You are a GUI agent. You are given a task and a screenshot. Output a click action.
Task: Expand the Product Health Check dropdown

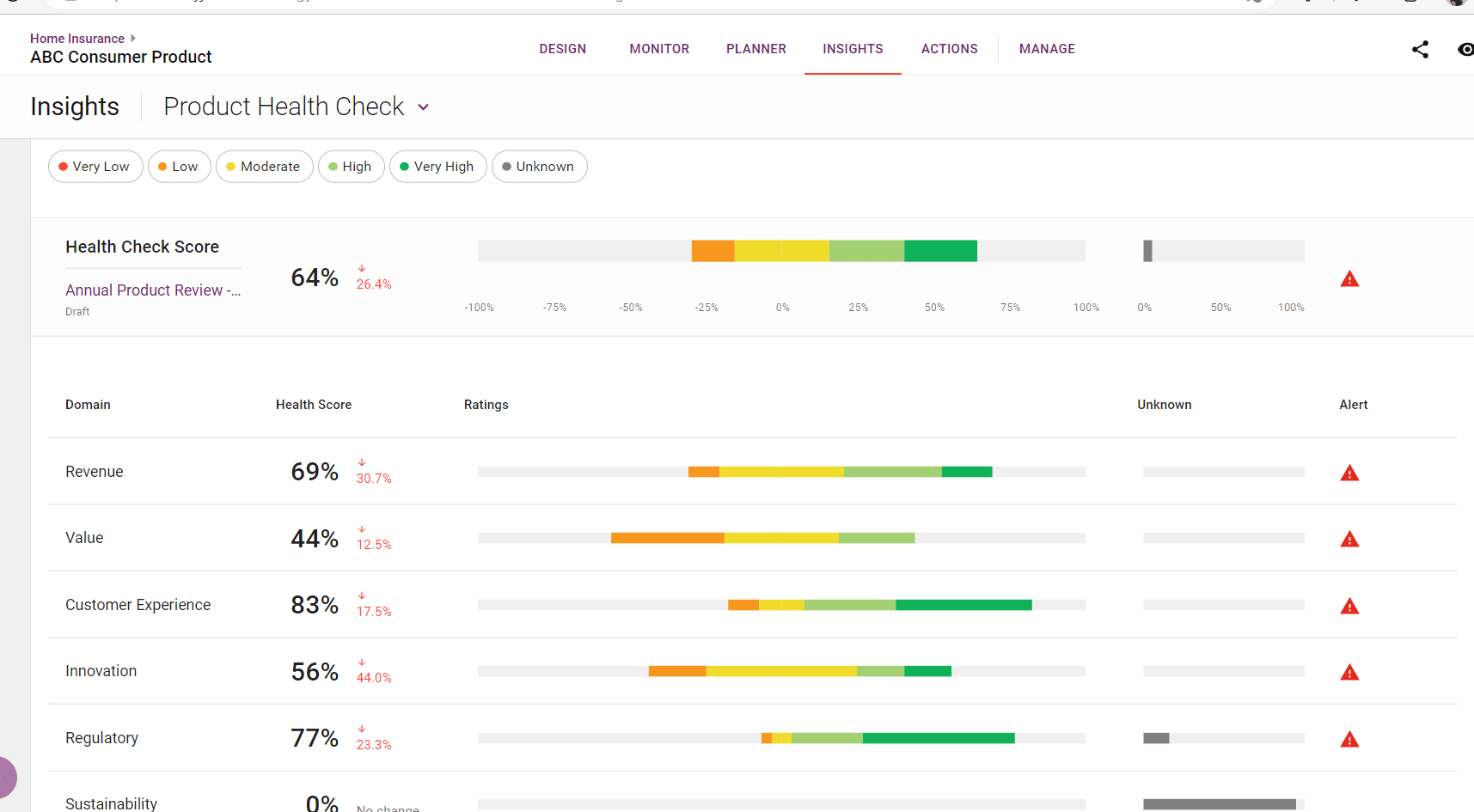coord(424,107)
